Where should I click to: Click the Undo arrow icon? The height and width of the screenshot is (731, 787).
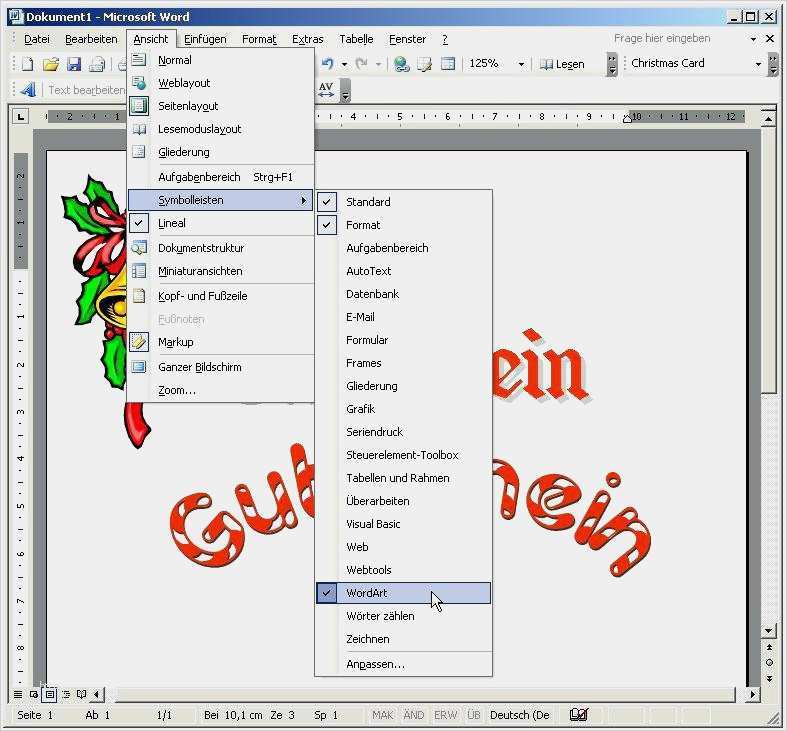click(x=327, y=64)
